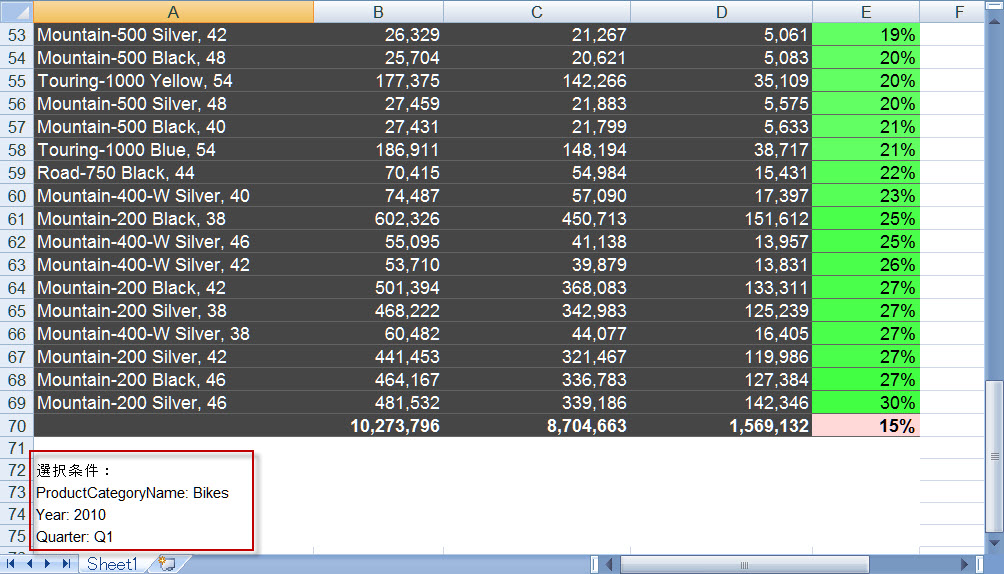Select cell with value 177,375
The height and width of the screenshot is (574, 1004).
coord(378,81)
